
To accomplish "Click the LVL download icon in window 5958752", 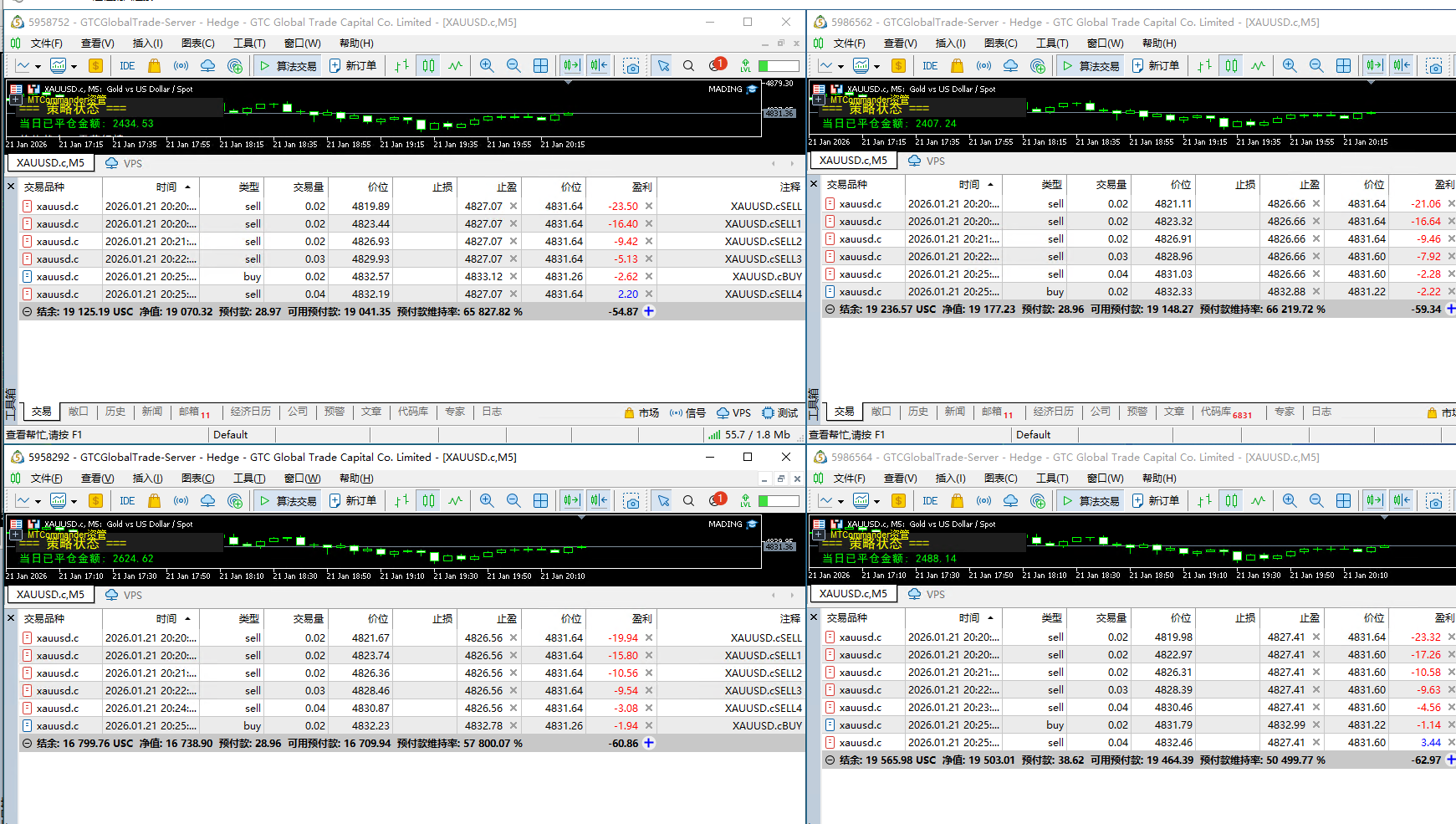I will (x=745, y=66).
